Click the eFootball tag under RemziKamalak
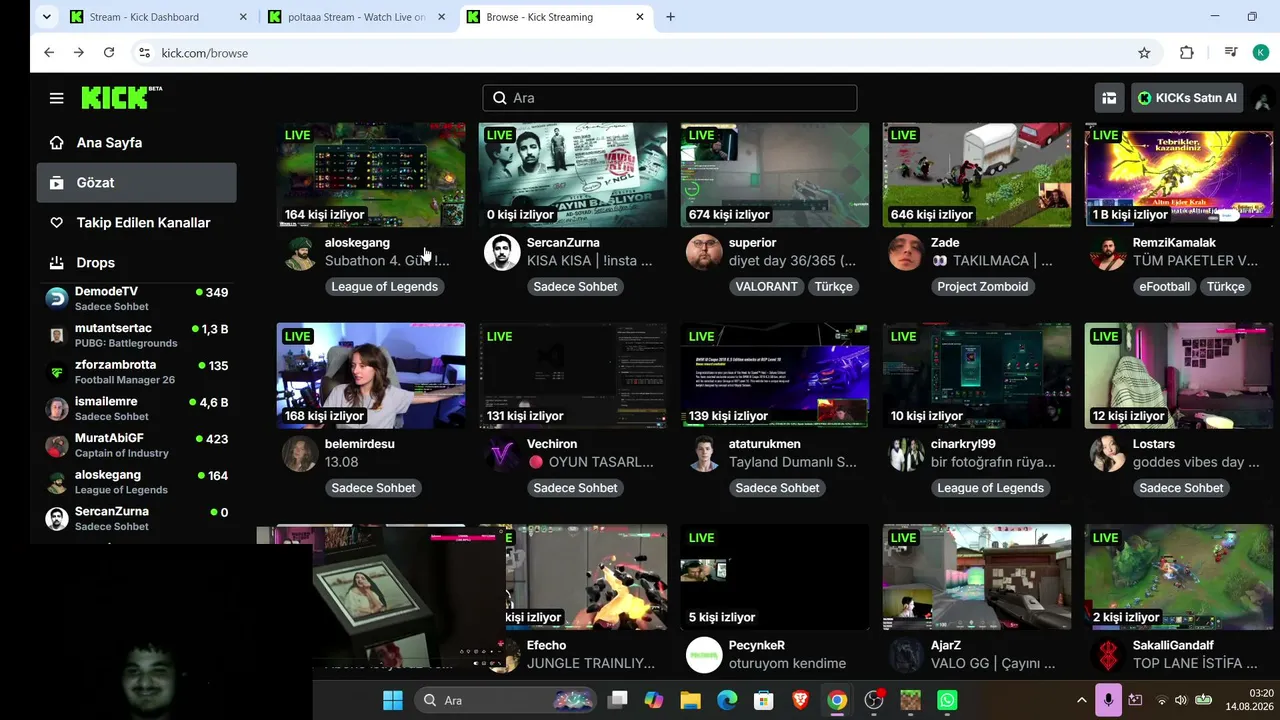This screenshot has height=720, width=1280. coord(1165,287)
